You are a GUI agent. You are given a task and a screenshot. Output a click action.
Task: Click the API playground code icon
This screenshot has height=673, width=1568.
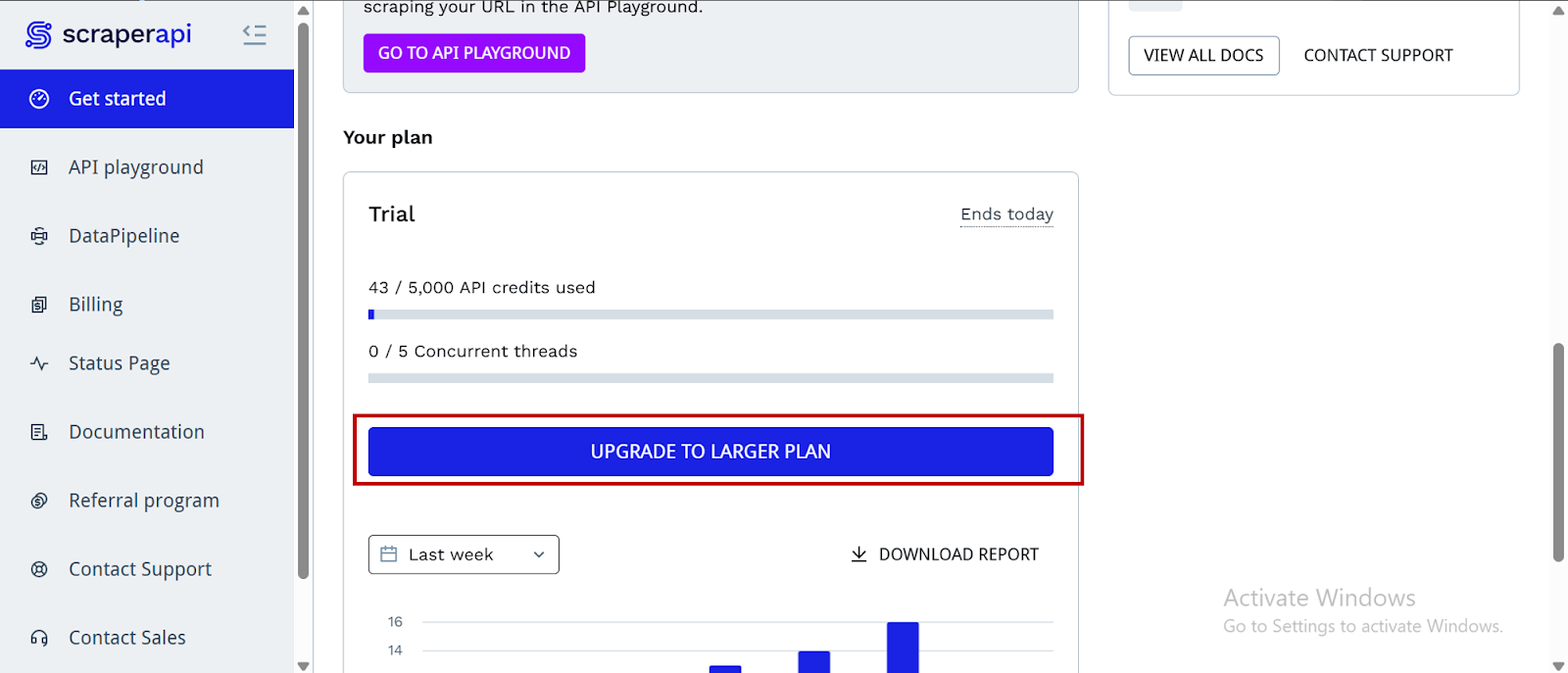click(x=39, y=168)
